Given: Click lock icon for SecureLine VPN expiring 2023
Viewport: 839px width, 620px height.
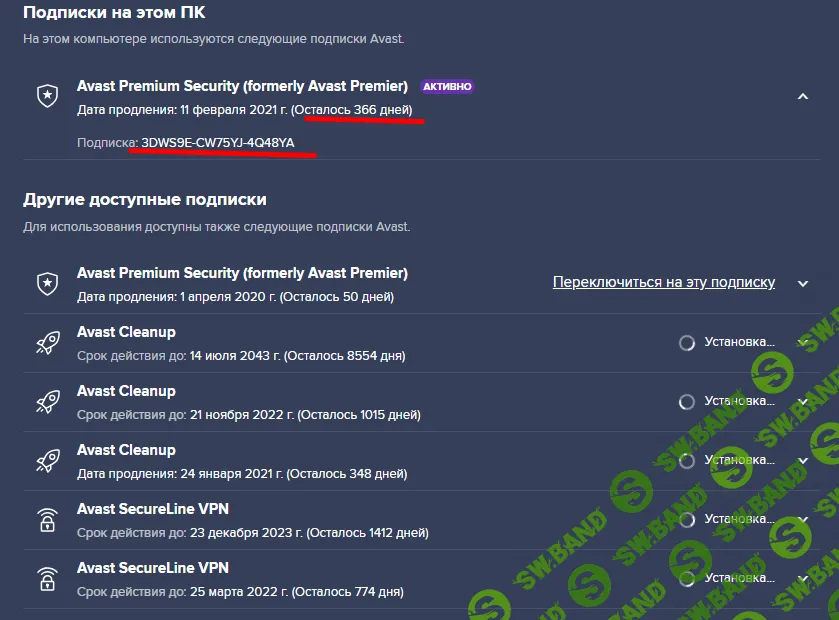Looking at the screenshot, I should coord(46,520).
